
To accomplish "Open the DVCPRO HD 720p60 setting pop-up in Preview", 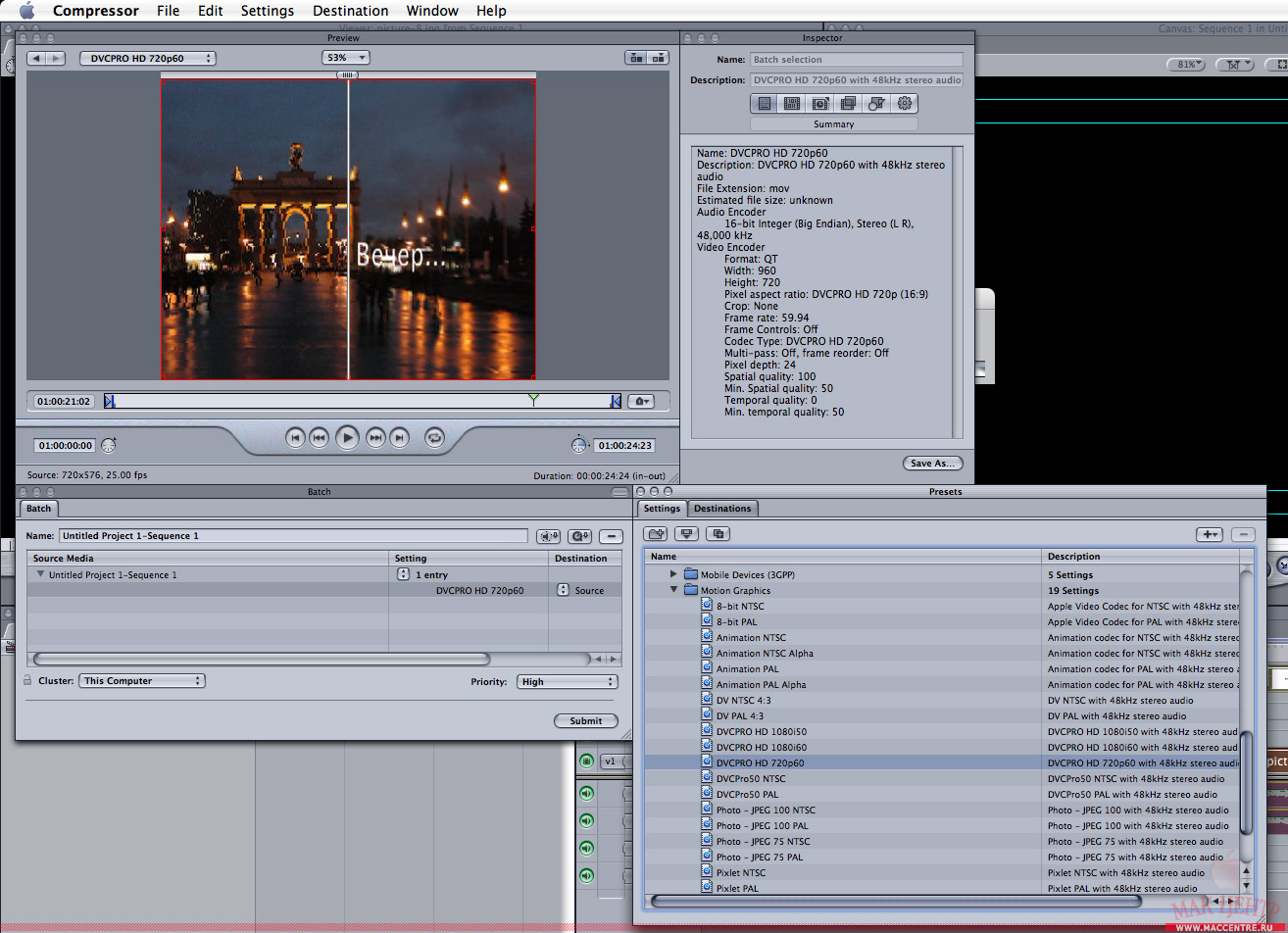I will [147, 59].
